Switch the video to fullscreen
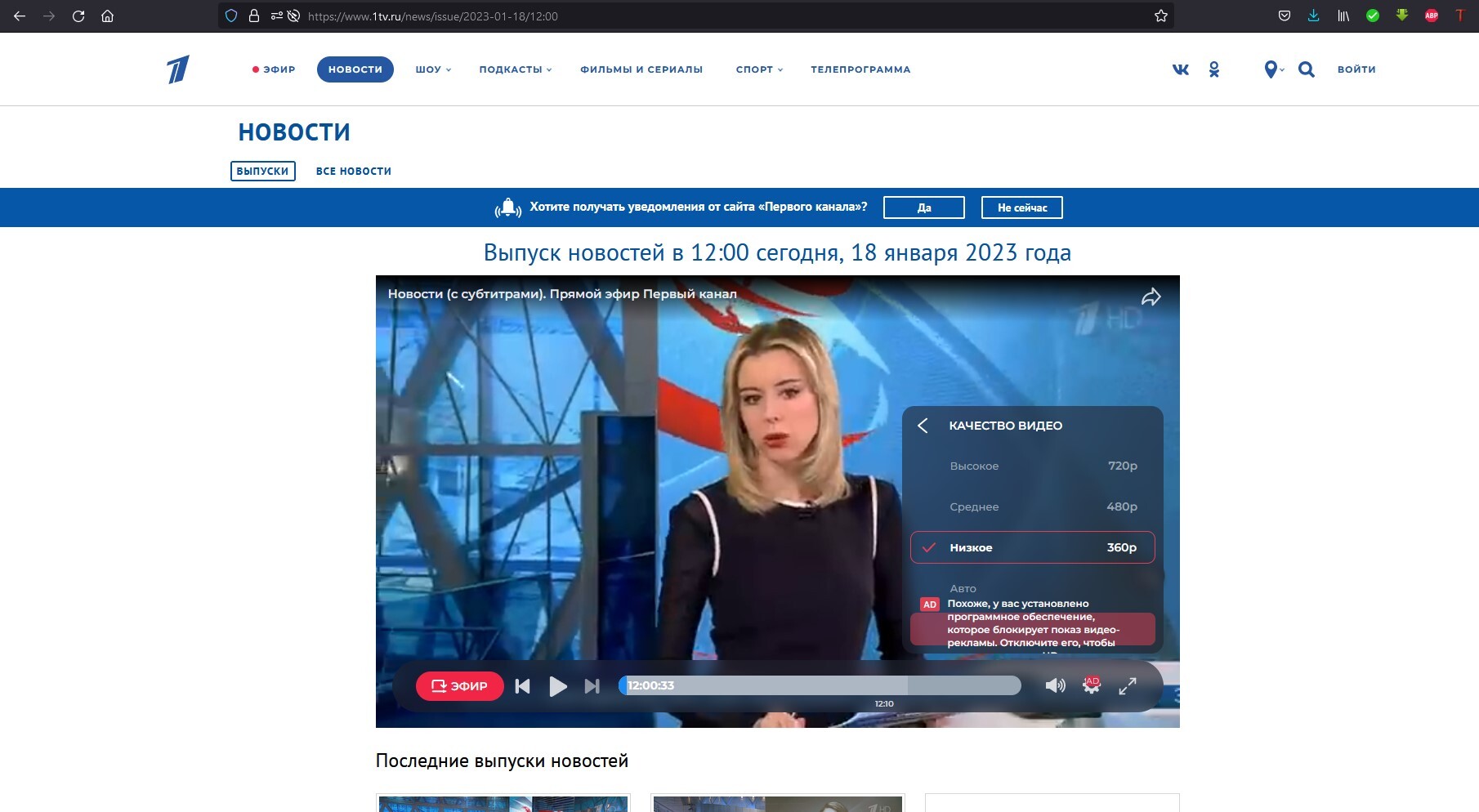This screenshot has width=1479, height=812. tap(1128, 686)
